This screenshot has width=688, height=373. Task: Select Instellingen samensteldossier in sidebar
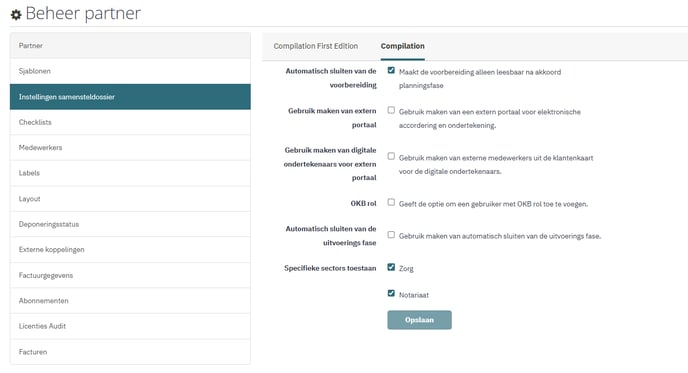point(130,97)
